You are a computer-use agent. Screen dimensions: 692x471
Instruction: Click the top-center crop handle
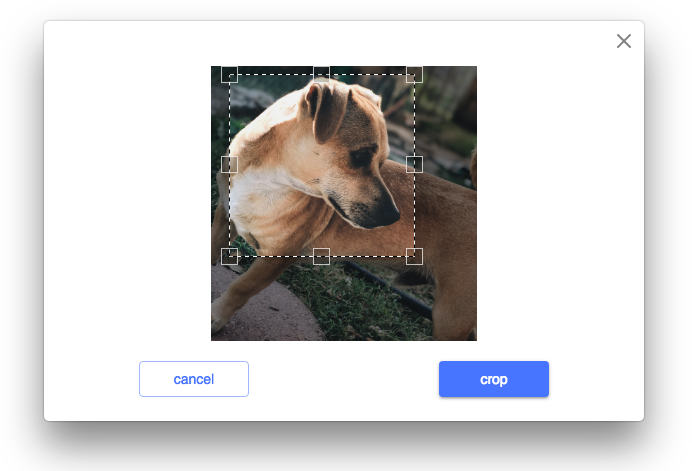(x=321, y=75)
